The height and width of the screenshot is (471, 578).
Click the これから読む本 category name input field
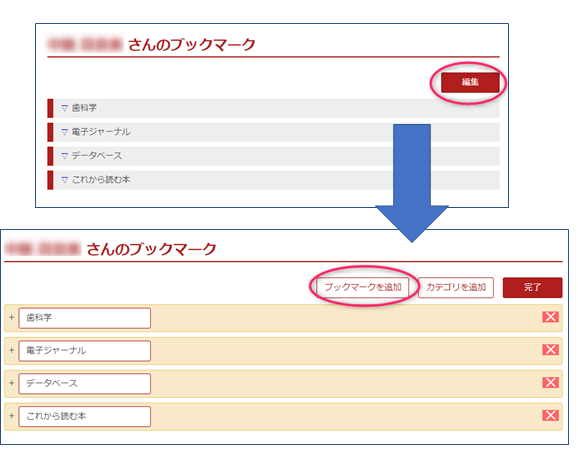click(x=84, y=416)
